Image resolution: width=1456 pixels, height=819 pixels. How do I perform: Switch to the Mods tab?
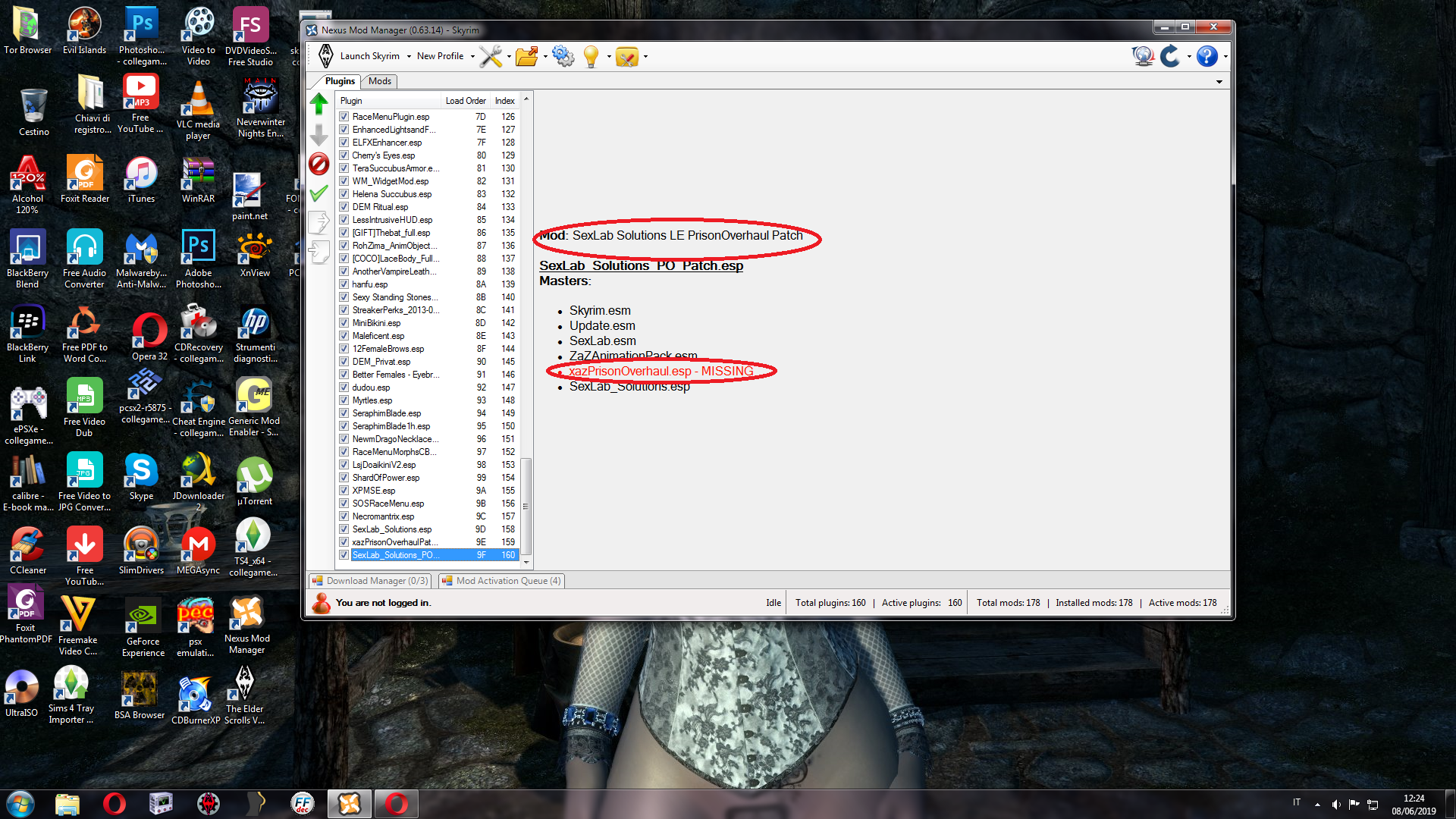pos(380,81)
